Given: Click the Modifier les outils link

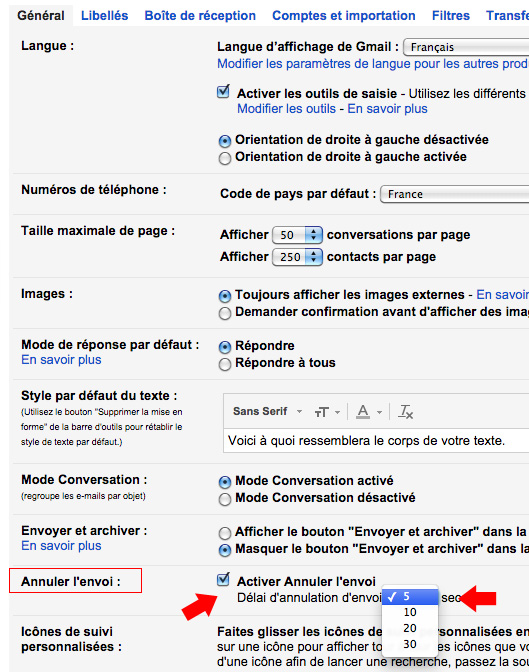Looking at the screenshot, I should tap(286, 108).
